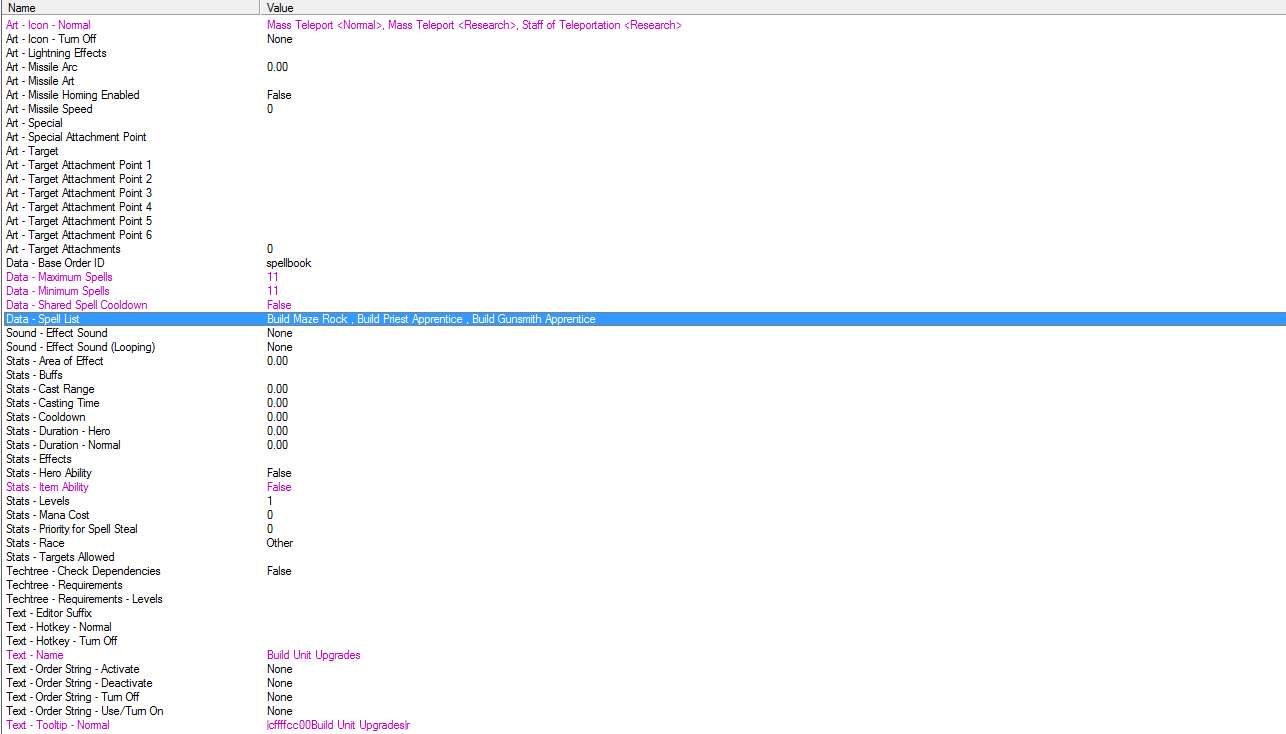This screenshot has height=734, width=1286.
Task: Select 'Art - Target Attachment Point 4'
Action: coord(643,207)
